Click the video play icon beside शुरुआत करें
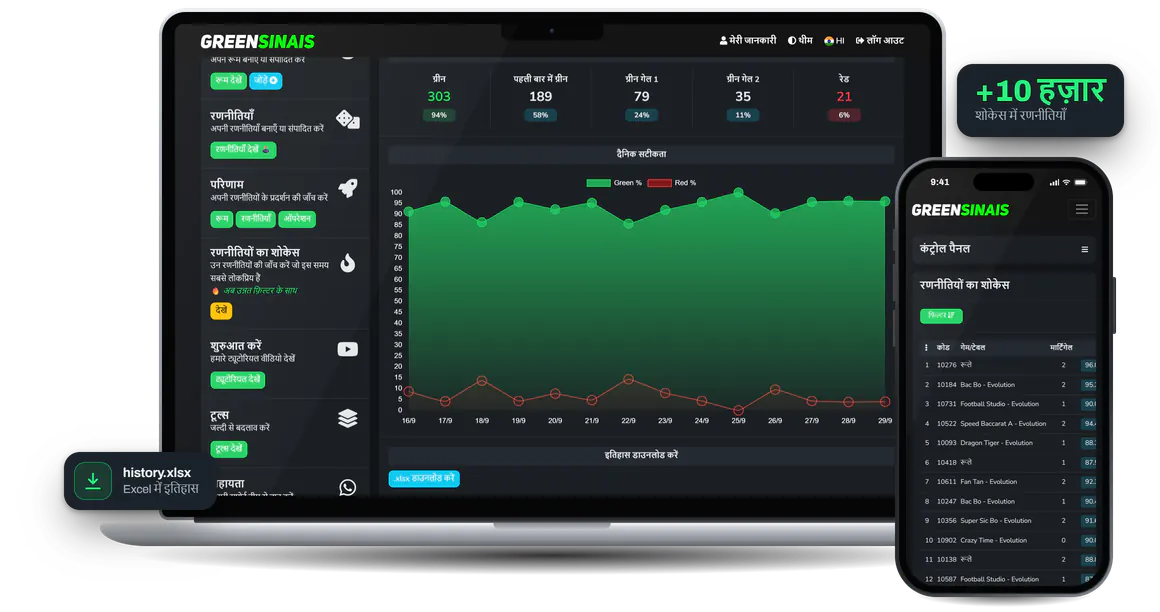Viewport: 1160px width, 612px height. [x=348, y=349]
